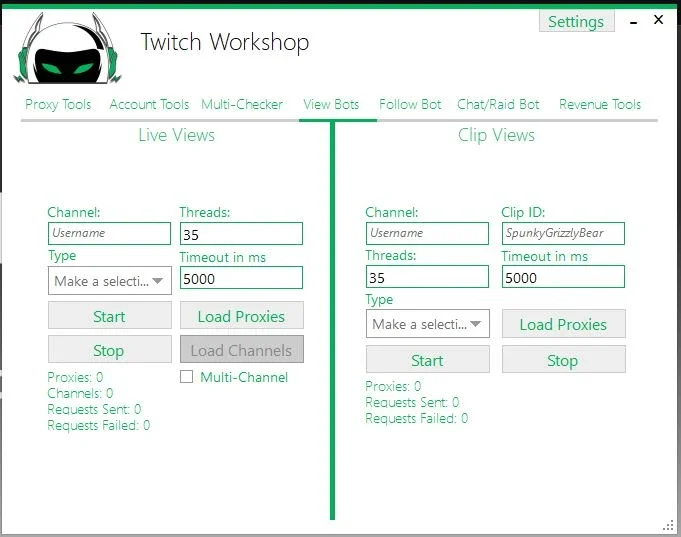The height and width of the screenshot is (537, 681).
Task: Minimize the Twitch Workshop window
Action: [634, 22]
